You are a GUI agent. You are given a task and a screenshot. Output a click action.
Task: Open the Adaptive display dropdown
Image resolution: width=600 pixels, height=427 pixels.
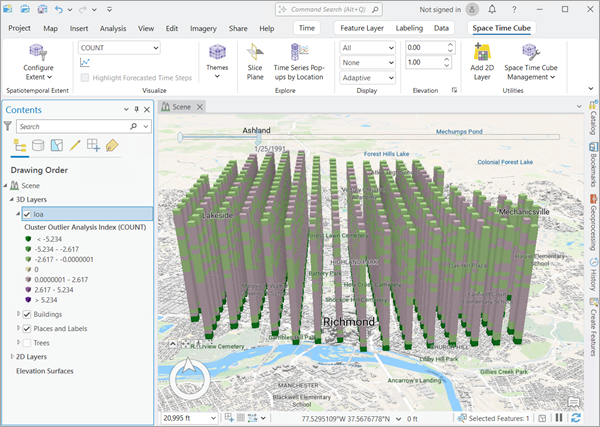tap(367, 77)
